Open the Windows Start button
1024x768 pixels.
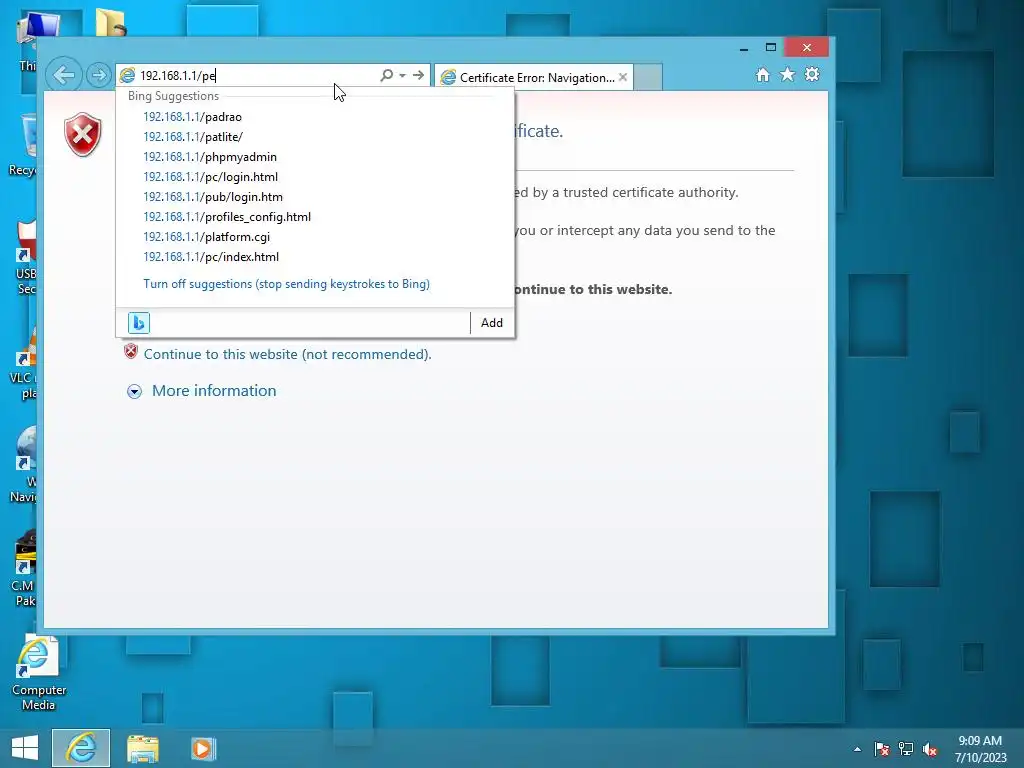[x=25, y=748]
